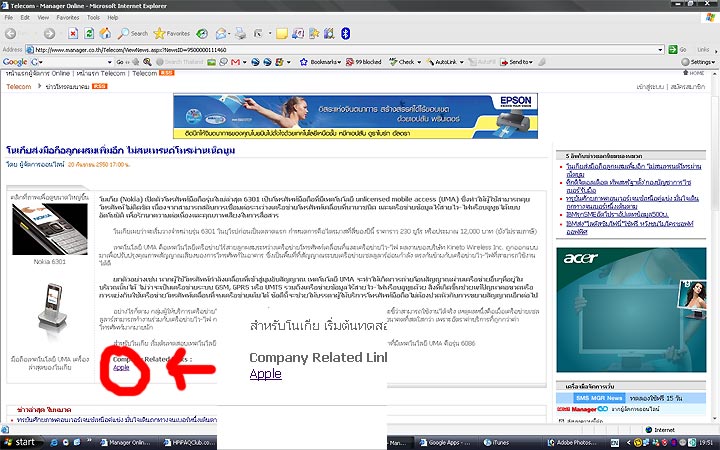Click the Telecom breadcrumb link in orange
720x450 pixels.
tap(19, 86)
